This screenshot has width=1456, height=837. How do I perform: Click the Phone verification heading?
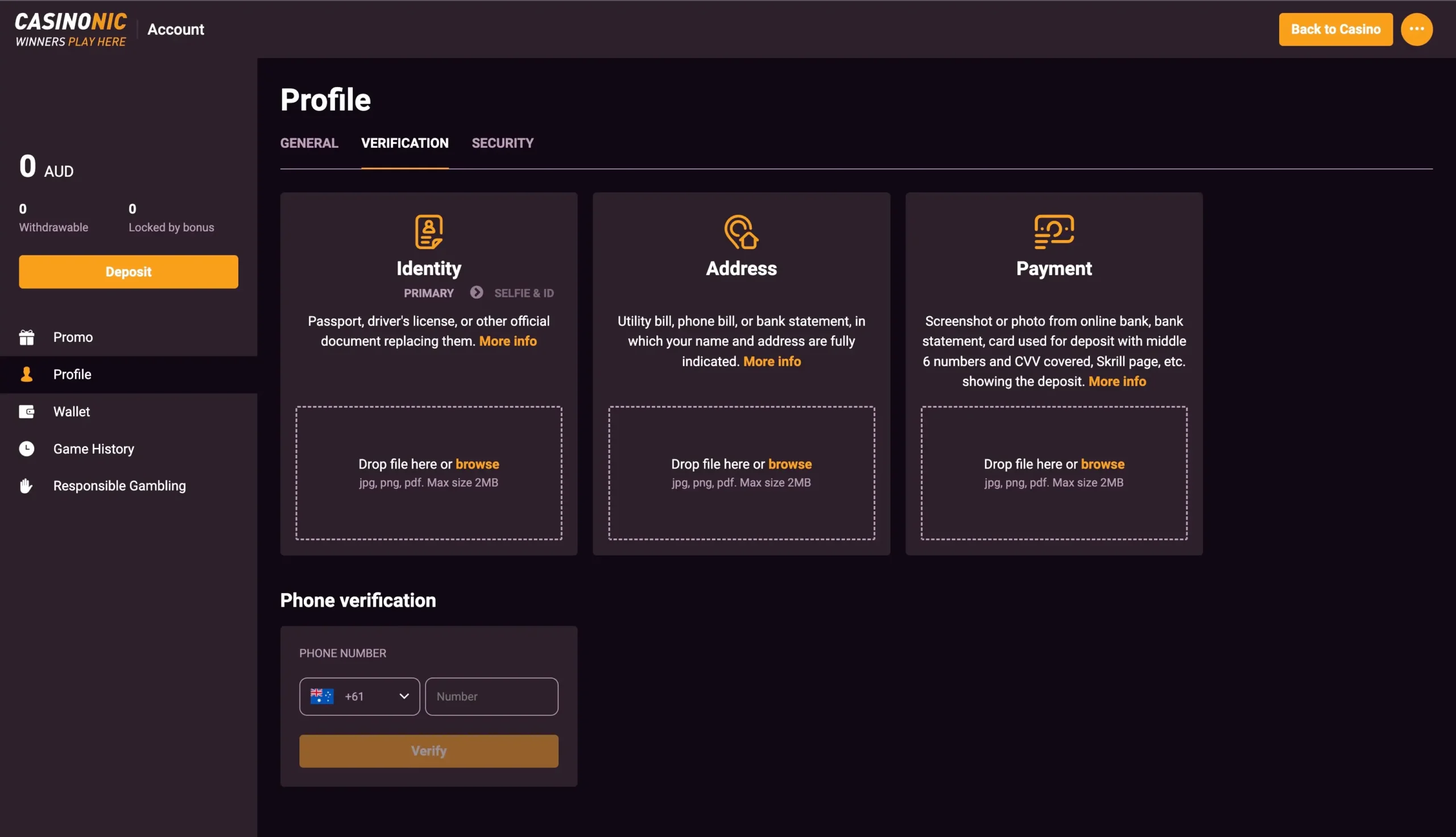pyautogui.click(x=358, y=600)
